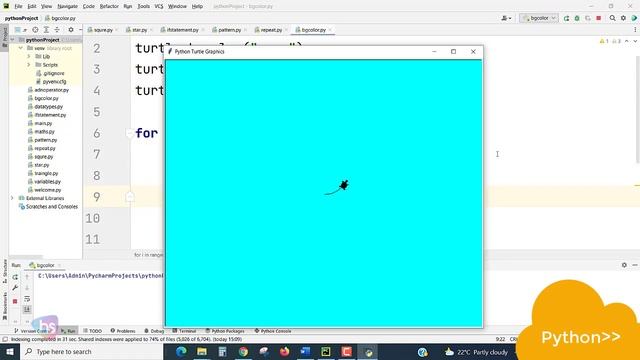Open the VCS menu
Viewport: 640px width, 360px height.
[x=159, y=7]
